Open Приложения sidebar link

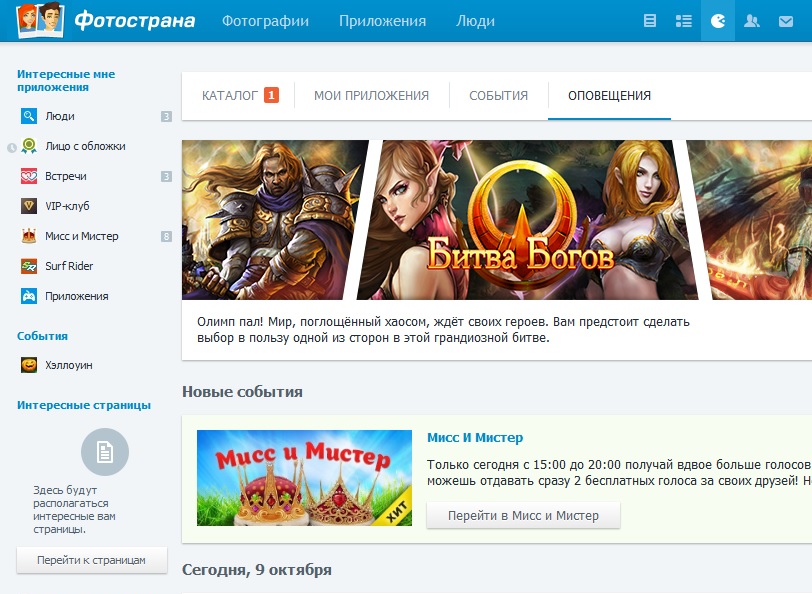coord(77,296)
